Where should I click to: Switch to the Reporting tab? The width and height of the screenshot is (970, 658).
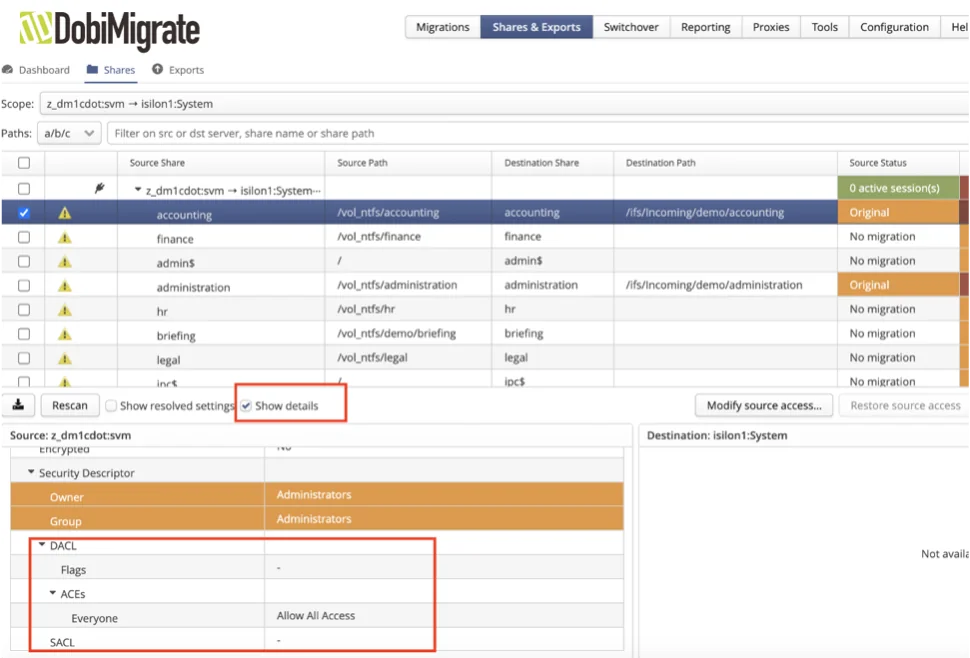[705, 27]
